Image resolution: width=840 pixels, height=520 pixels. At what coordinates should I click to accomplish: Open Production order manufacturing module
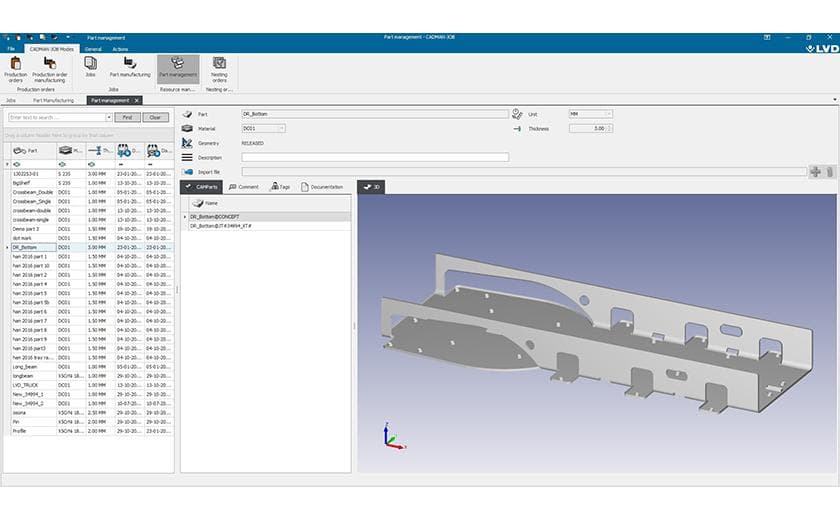coord(50,69)
